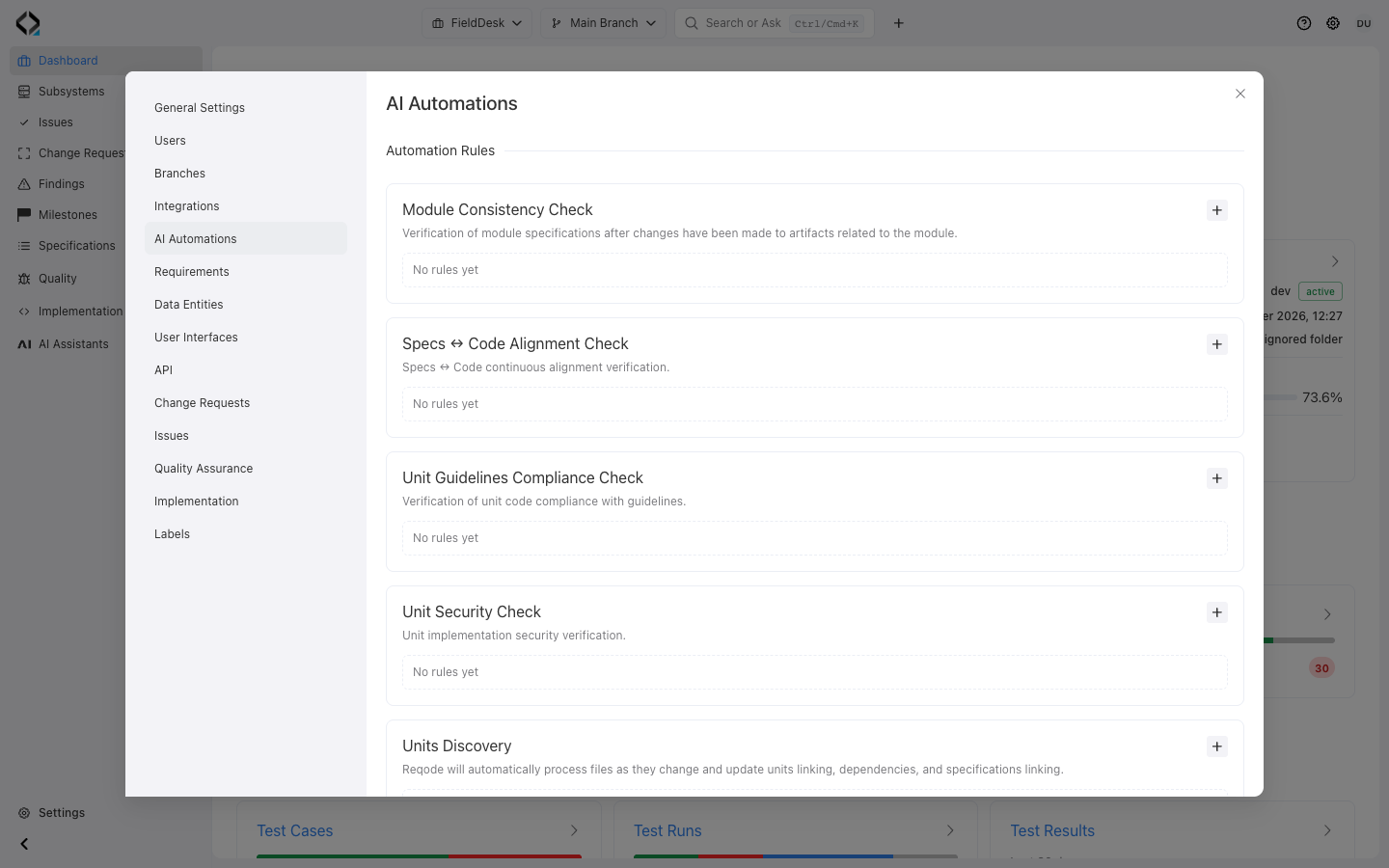This screenshot has width=1389, height=868.
Task: Open Integrations settings section
Action: [x=246, y=206]
